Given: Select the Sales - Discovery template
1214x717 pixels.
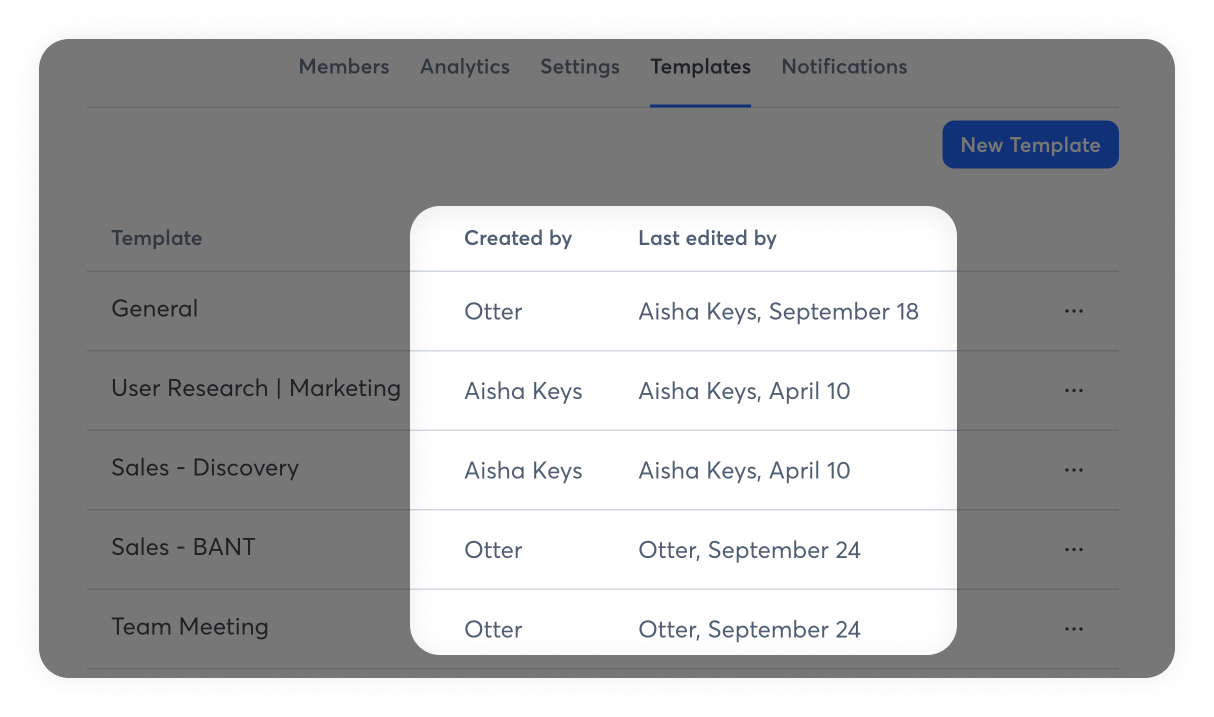Looking at the screenshot, I should coord(205,468).
